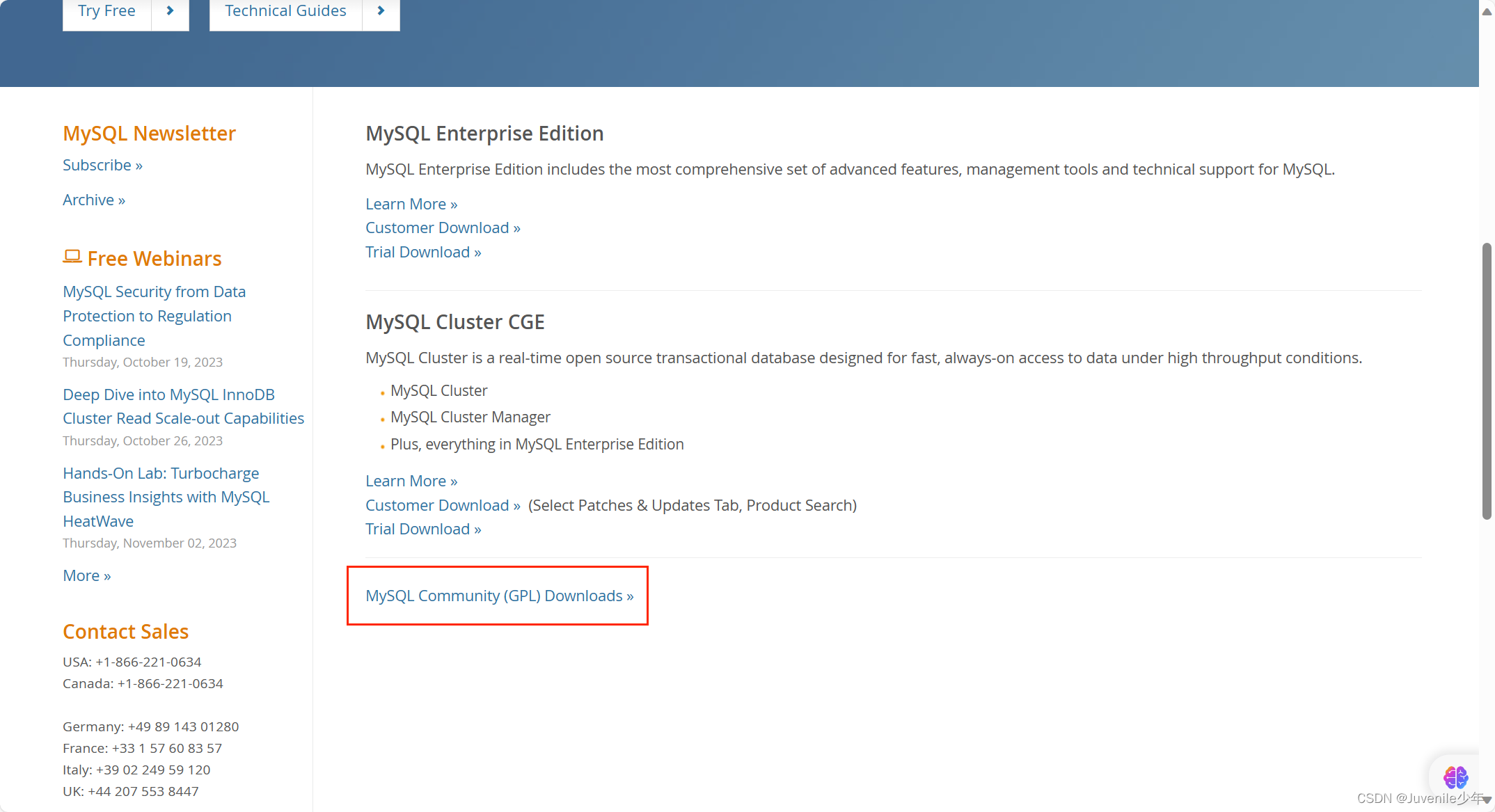Open the Technical Guides button
1495x812 pixels.
point(285,12)
